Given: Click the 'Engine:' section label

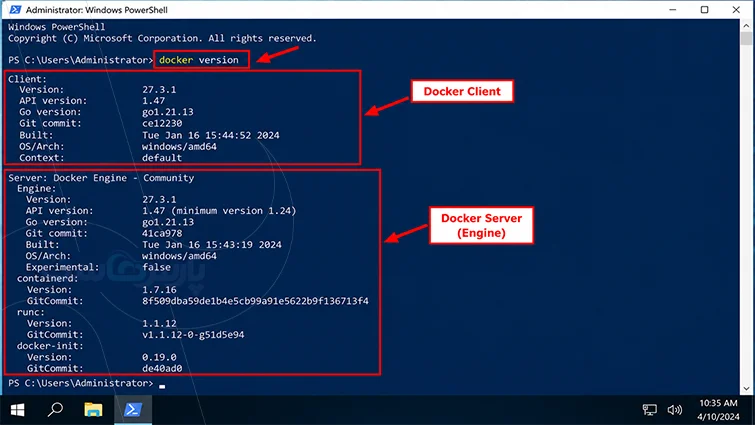Looking at the screenshot, I should click(37, 189).
